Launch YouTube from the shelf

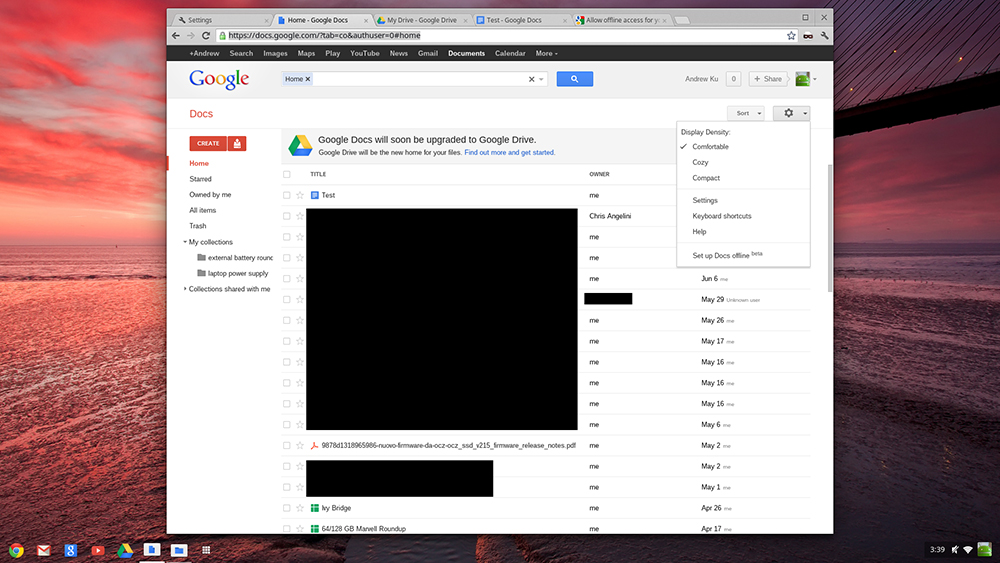98,550
